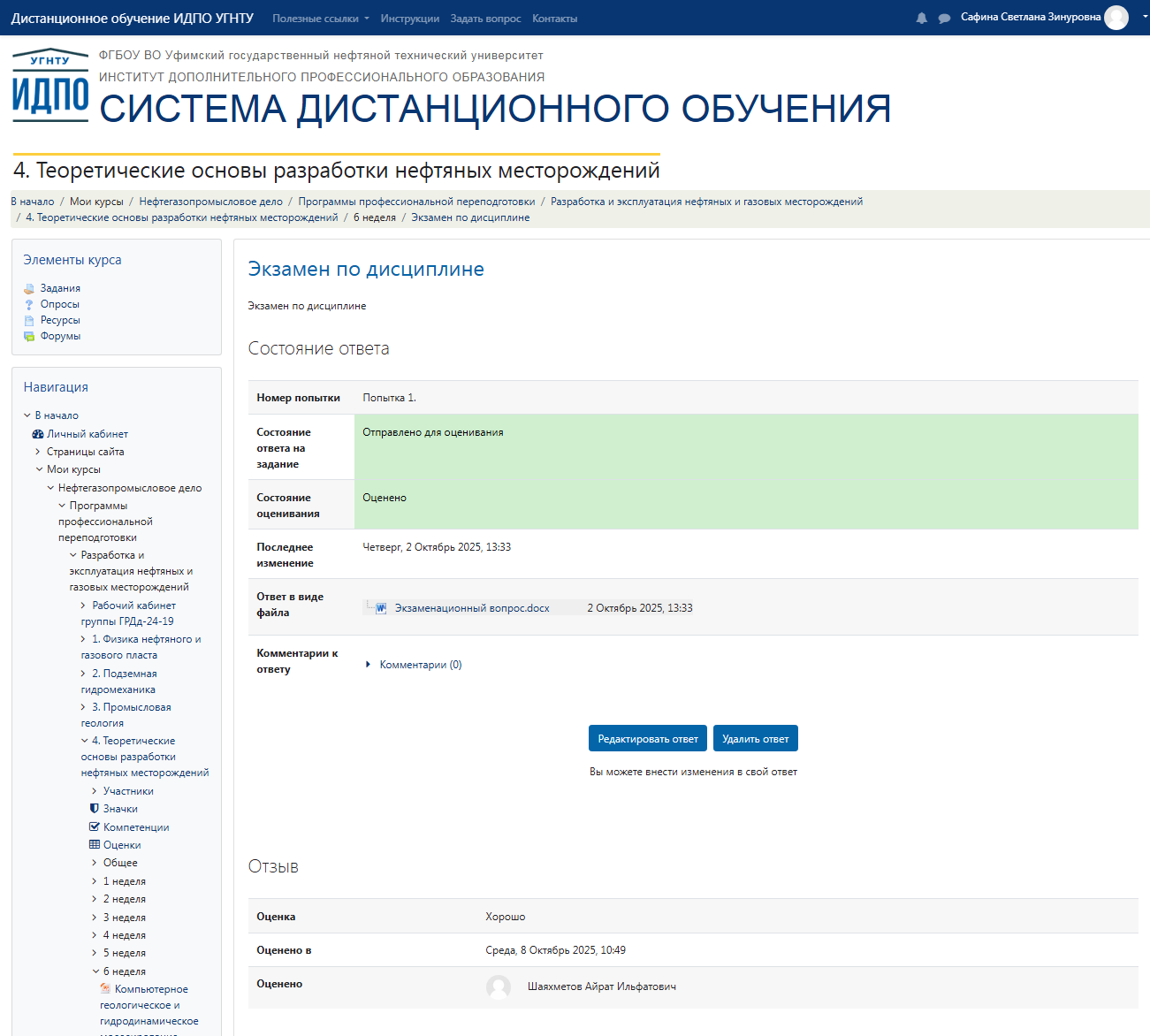The height and width of the screenshot is (1036, 1150).
Task: Expand the Полезные ссылки dropdown
Action: [320, 17]
